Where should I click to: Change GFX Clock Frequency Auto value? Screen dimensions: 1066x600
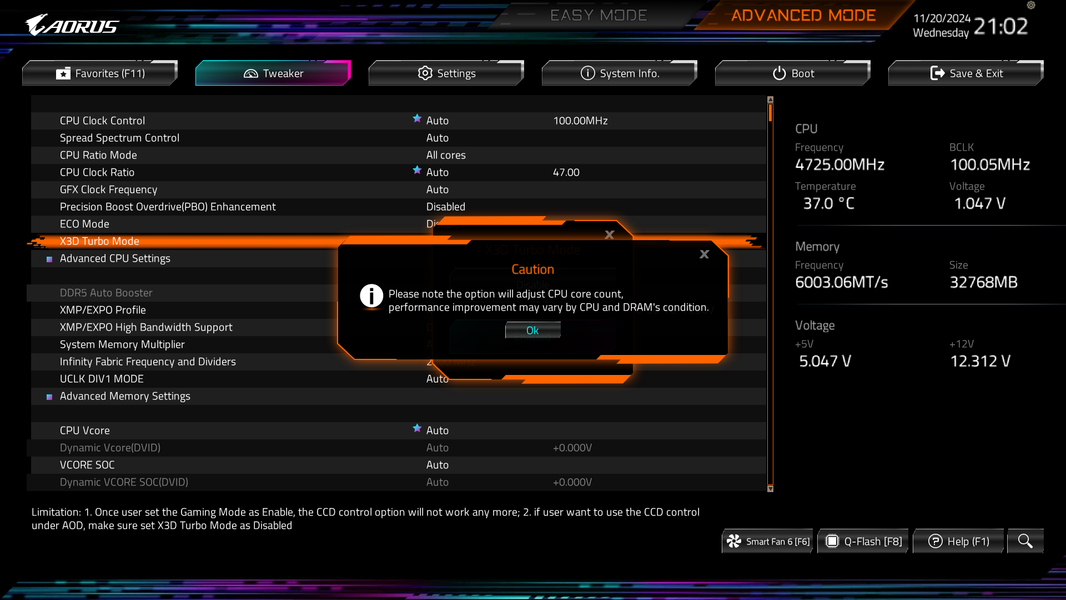(x=437, y=190)
